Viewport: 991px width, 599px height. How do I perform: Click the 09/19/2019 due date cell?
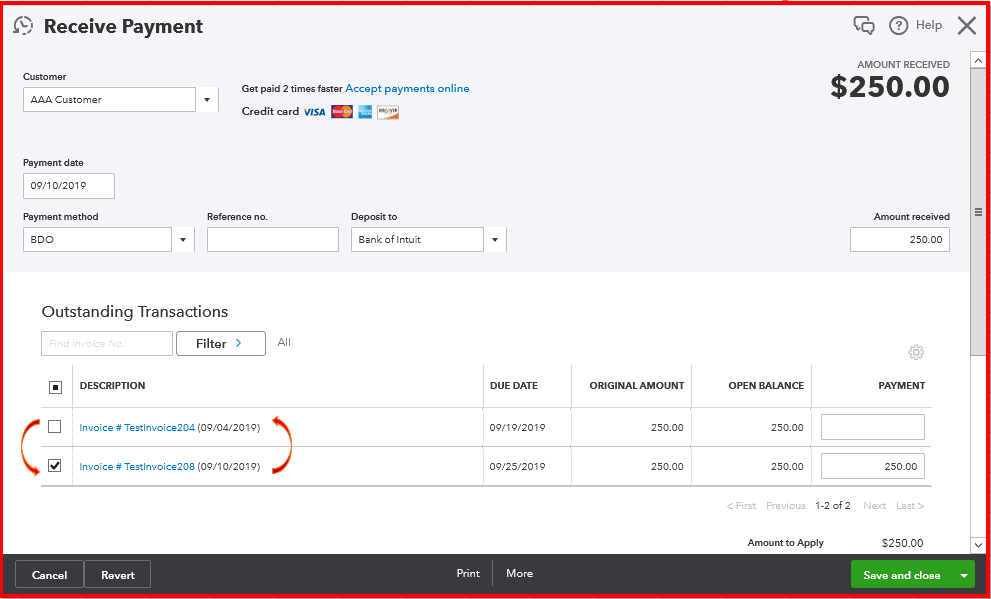coord(518,428)
